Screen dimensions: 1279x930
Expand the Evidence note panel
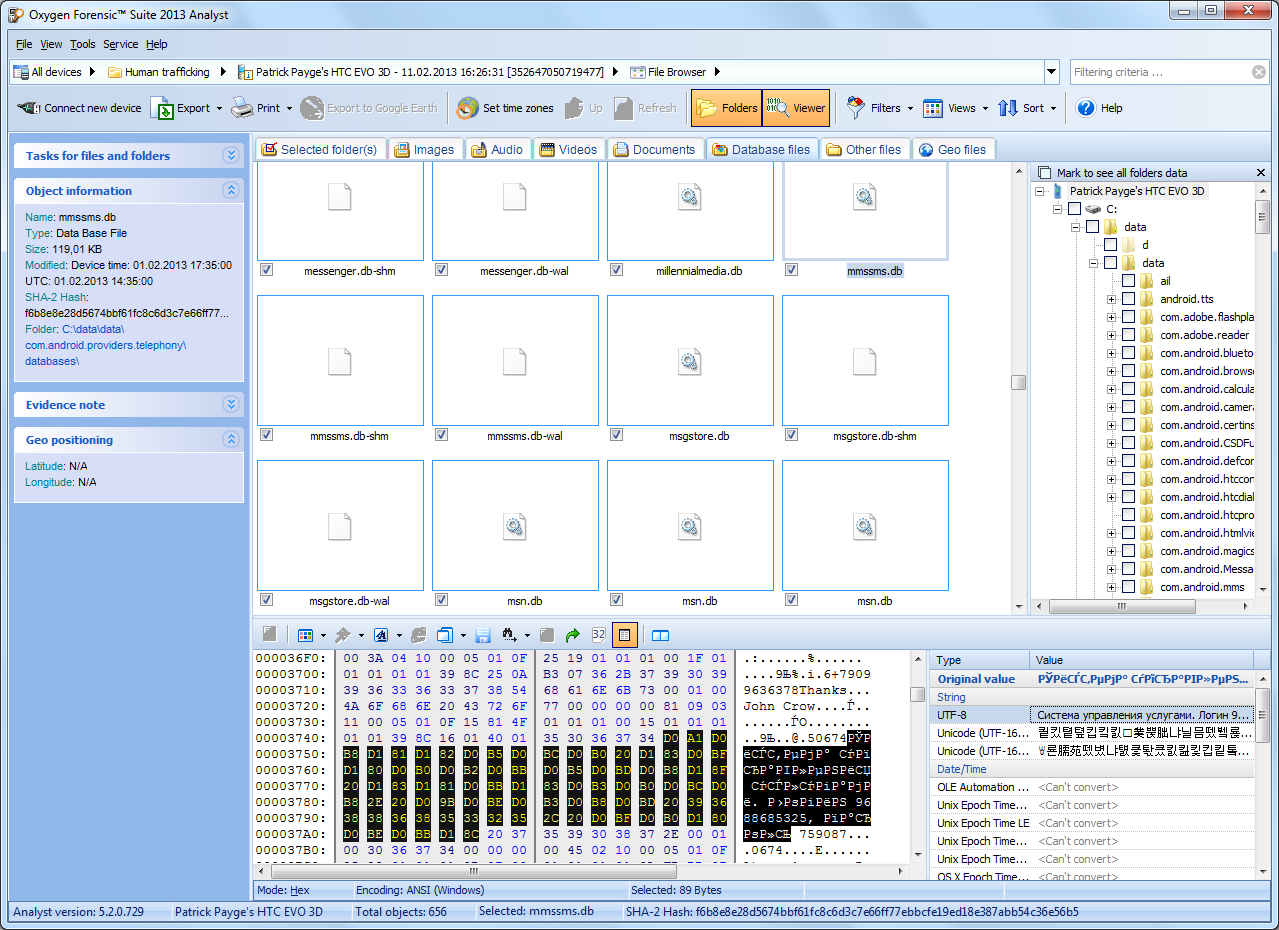point(231,405)
